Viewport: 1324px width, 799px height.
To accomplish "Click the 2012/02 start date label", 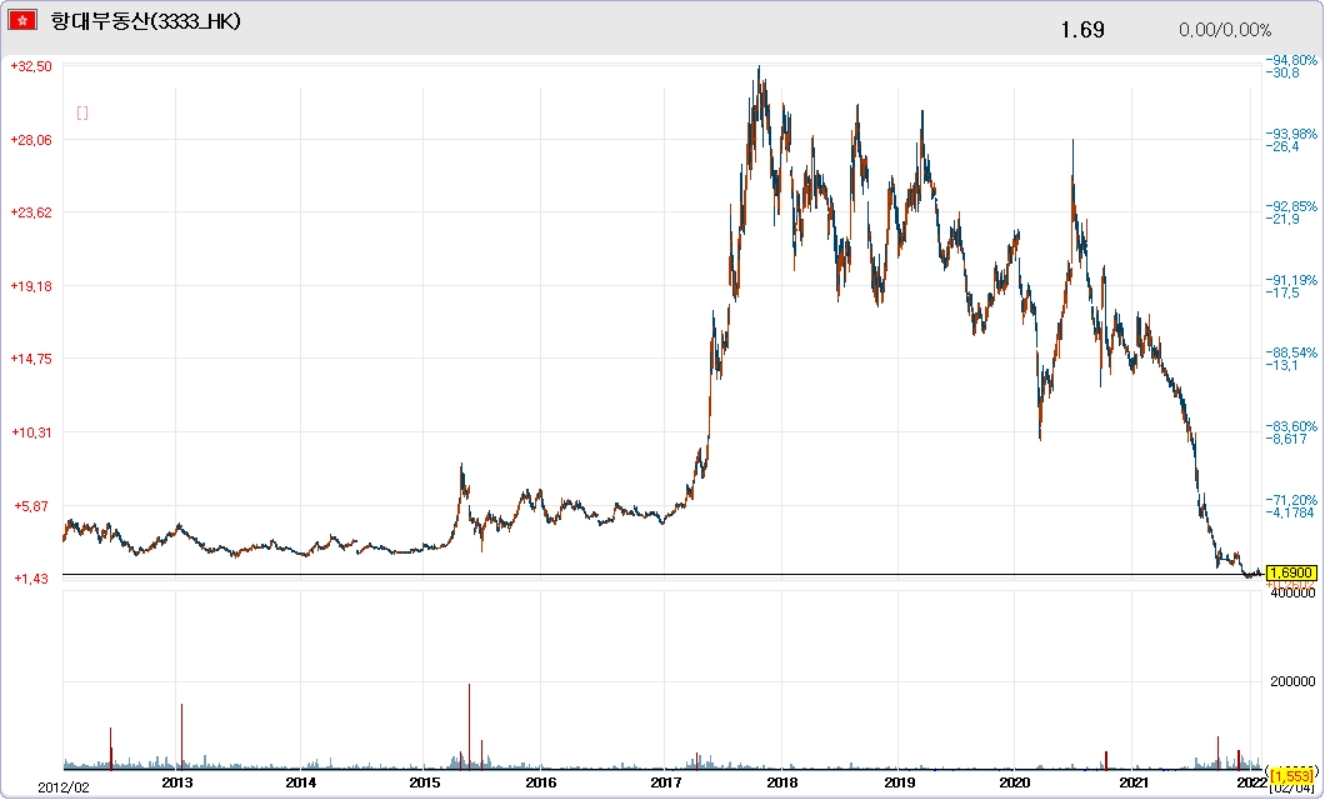I will (x=64, y=787).
